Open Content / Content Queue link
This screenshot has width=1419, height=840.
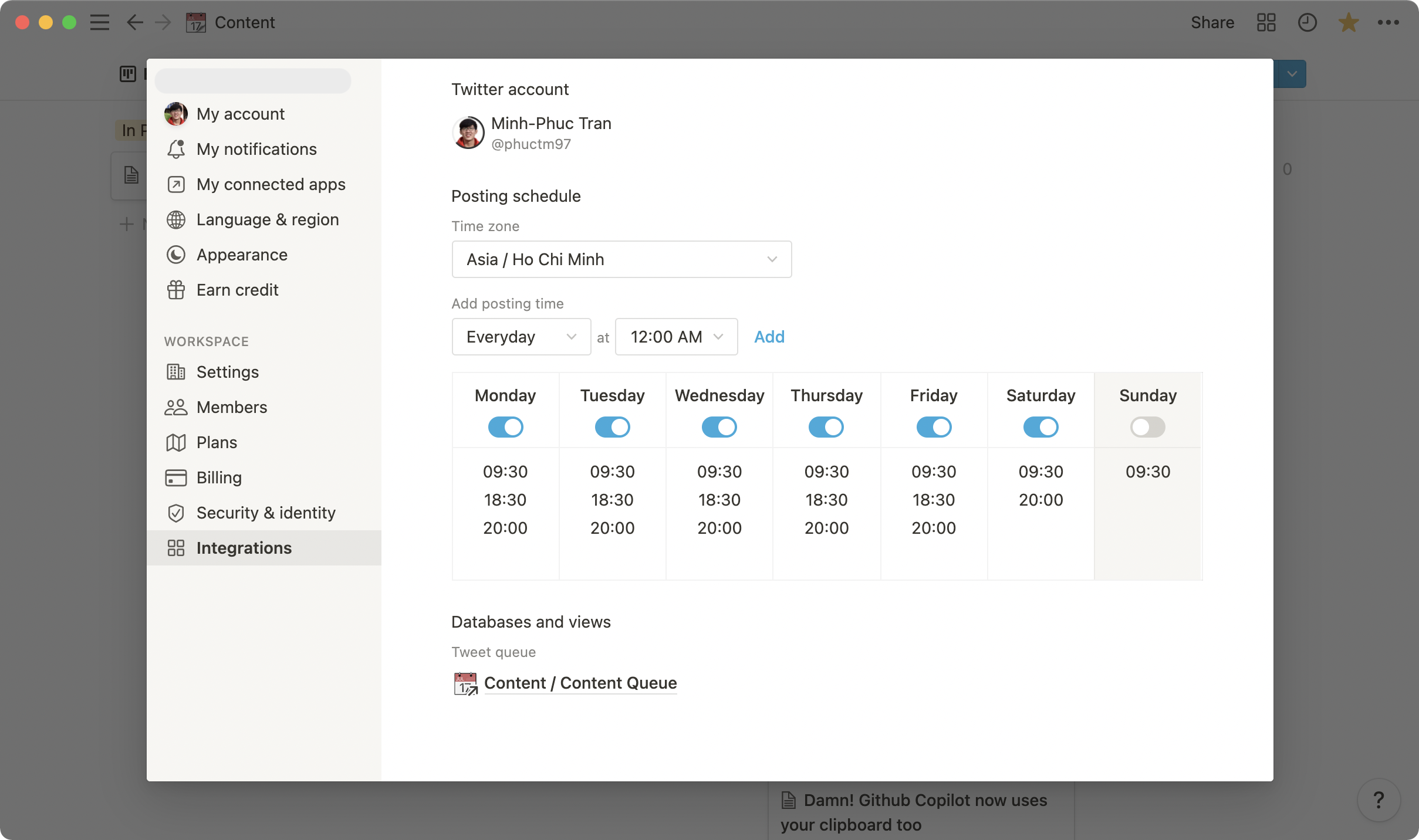[580, 683]
